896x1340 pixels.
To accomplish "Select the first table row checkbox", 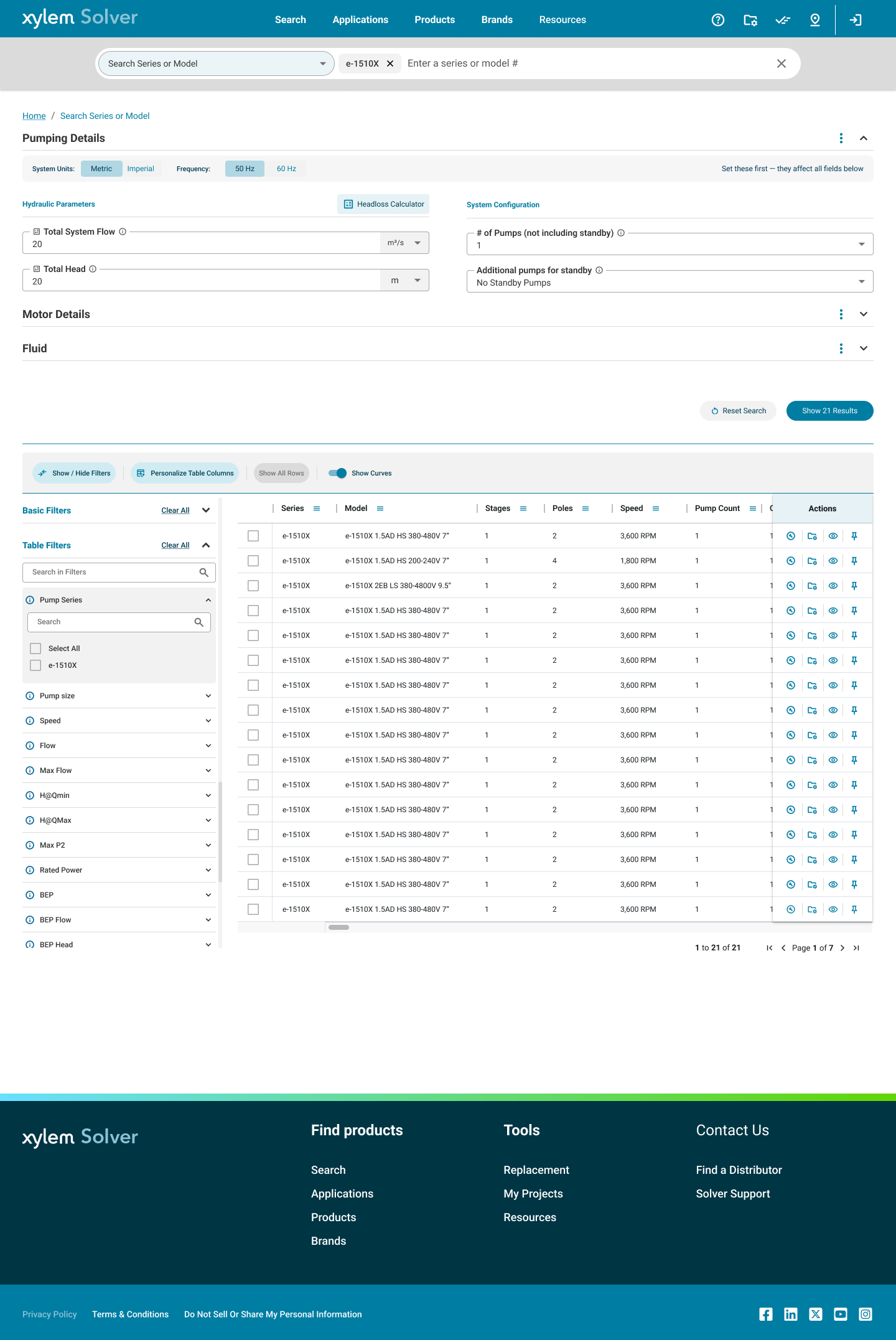I will click(x=253, y=536).
